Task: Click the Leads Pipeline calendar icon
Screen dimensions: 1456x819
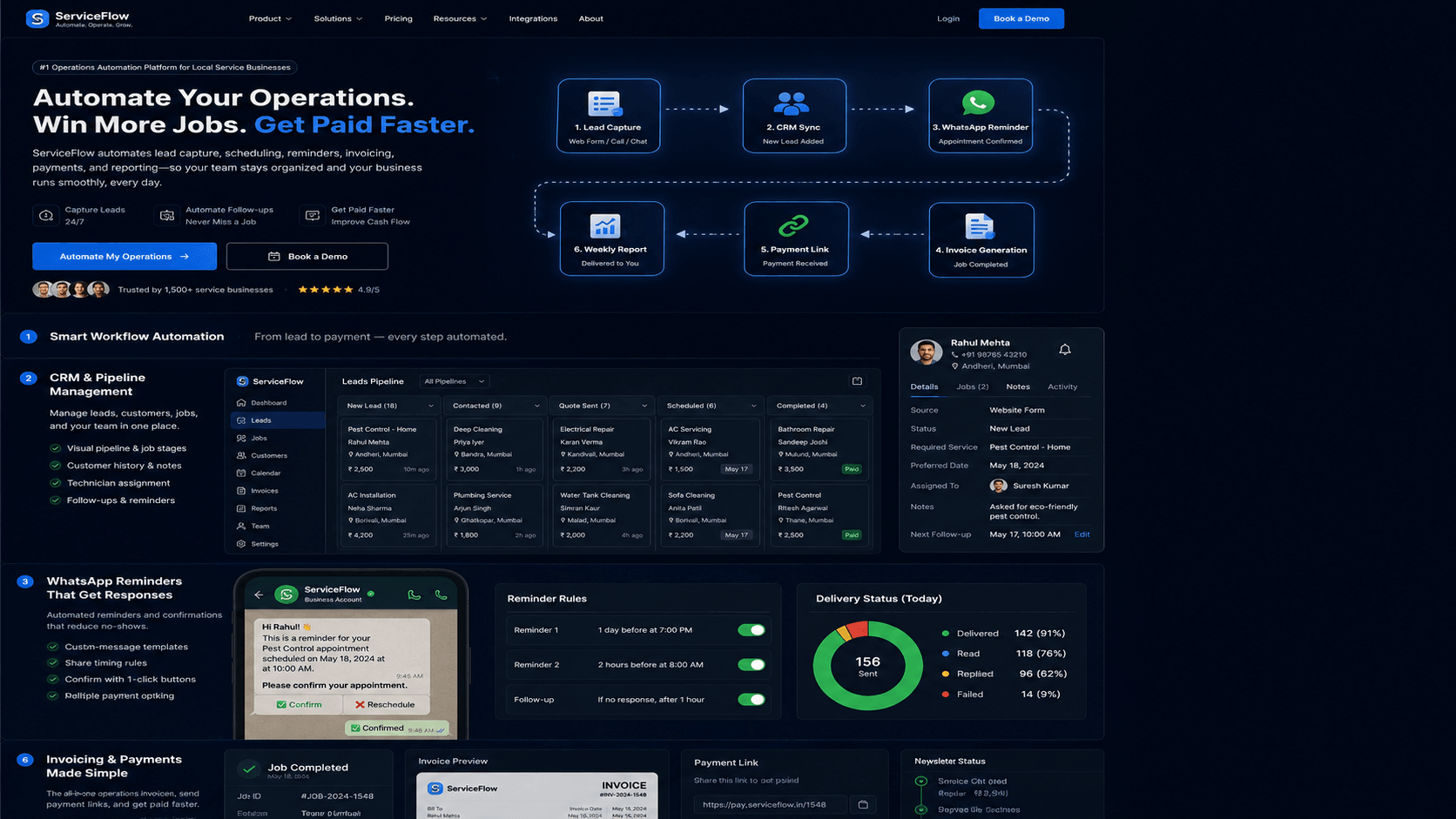Action: 857,381
